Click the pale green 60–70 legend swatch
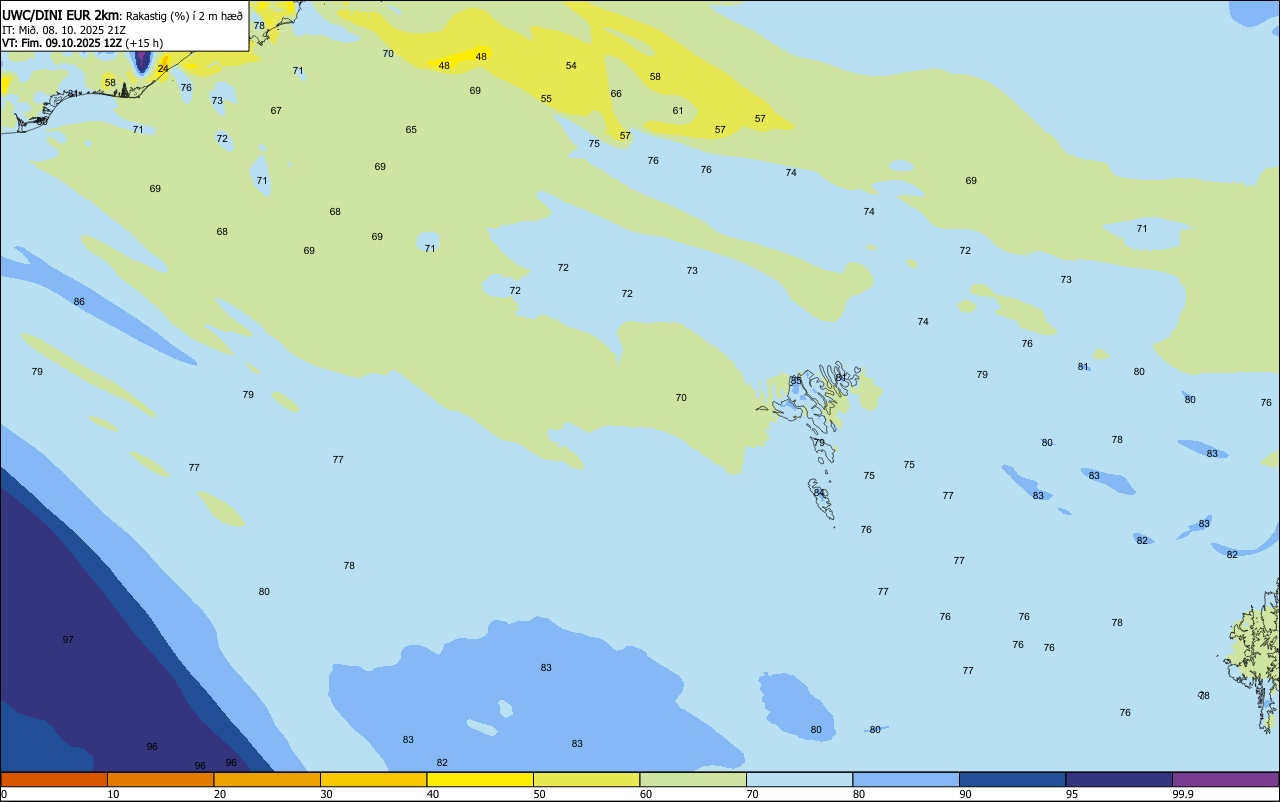1280x802 pixels. [x=693, y=779]
